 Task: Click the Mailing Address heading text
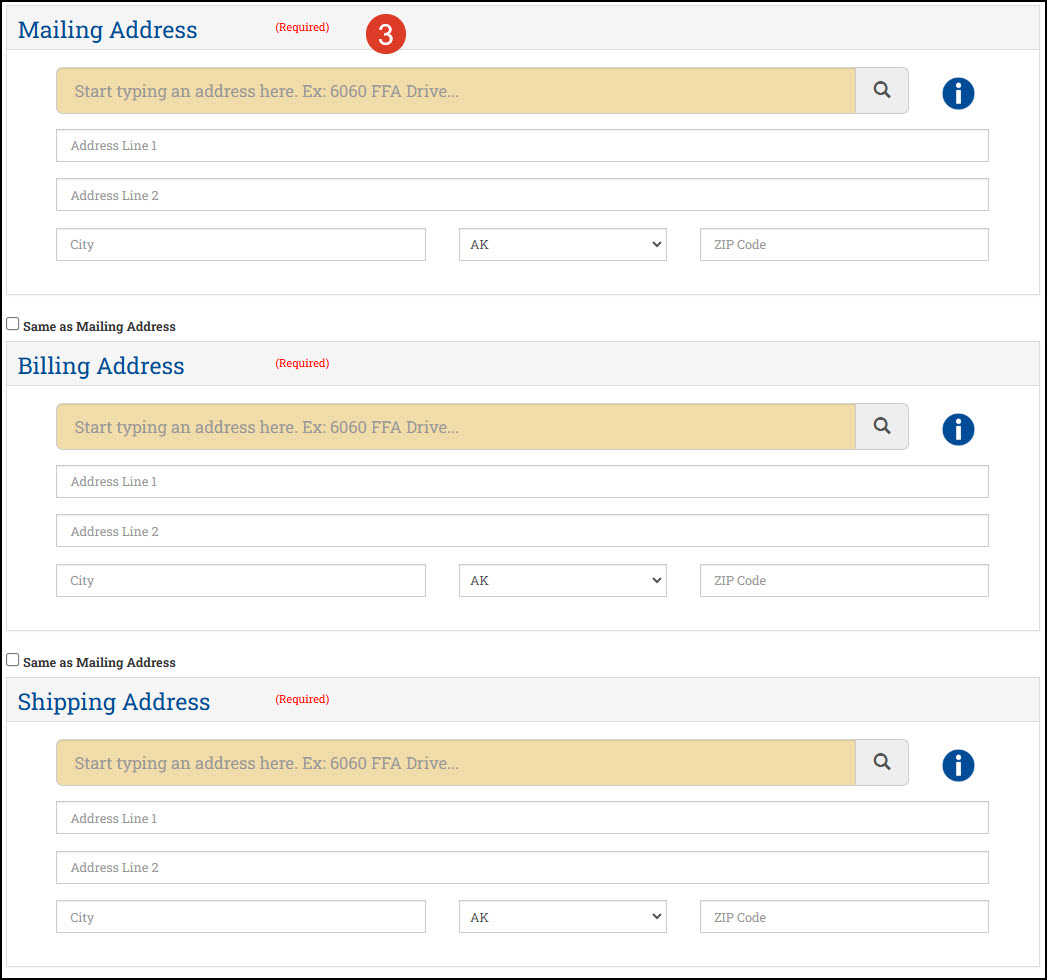point(108,30)
